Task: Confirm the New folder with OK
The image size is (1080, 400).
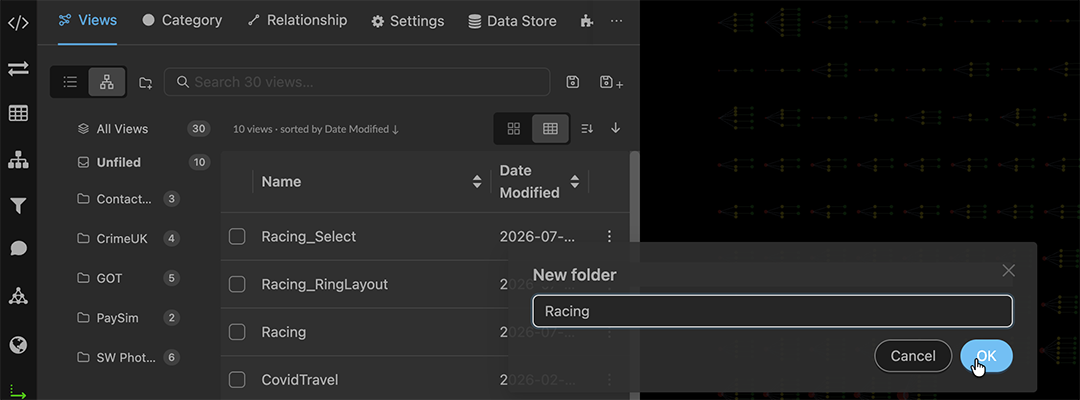Action: [x=986, y=356]
